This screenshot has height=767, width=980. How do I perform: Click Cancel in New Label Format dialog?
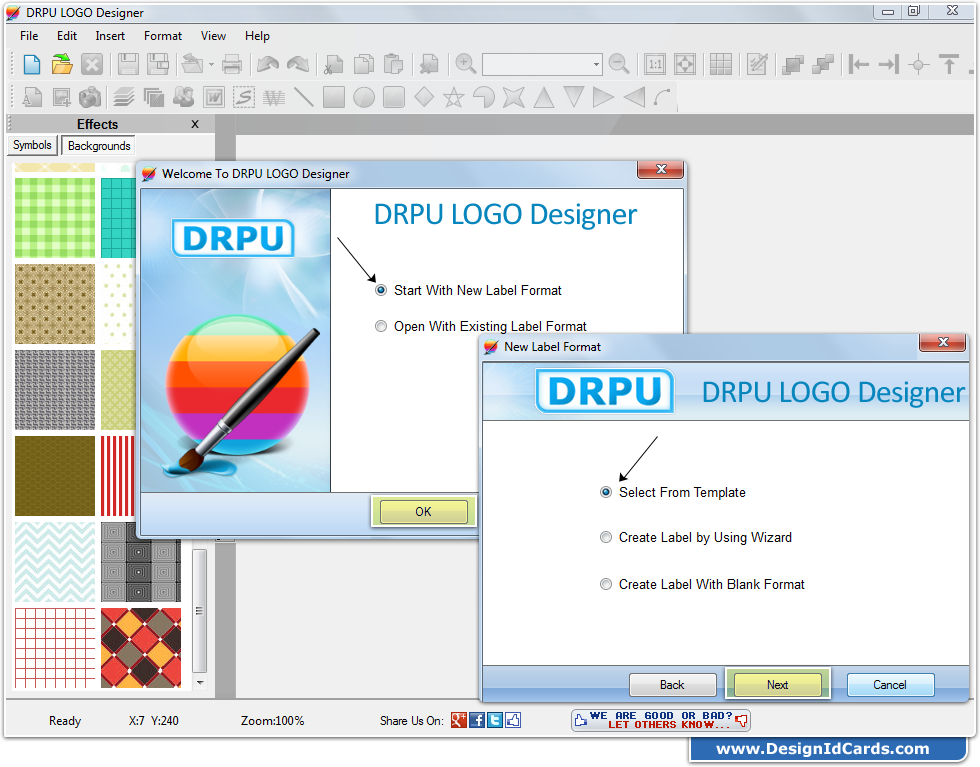point(890,685)
